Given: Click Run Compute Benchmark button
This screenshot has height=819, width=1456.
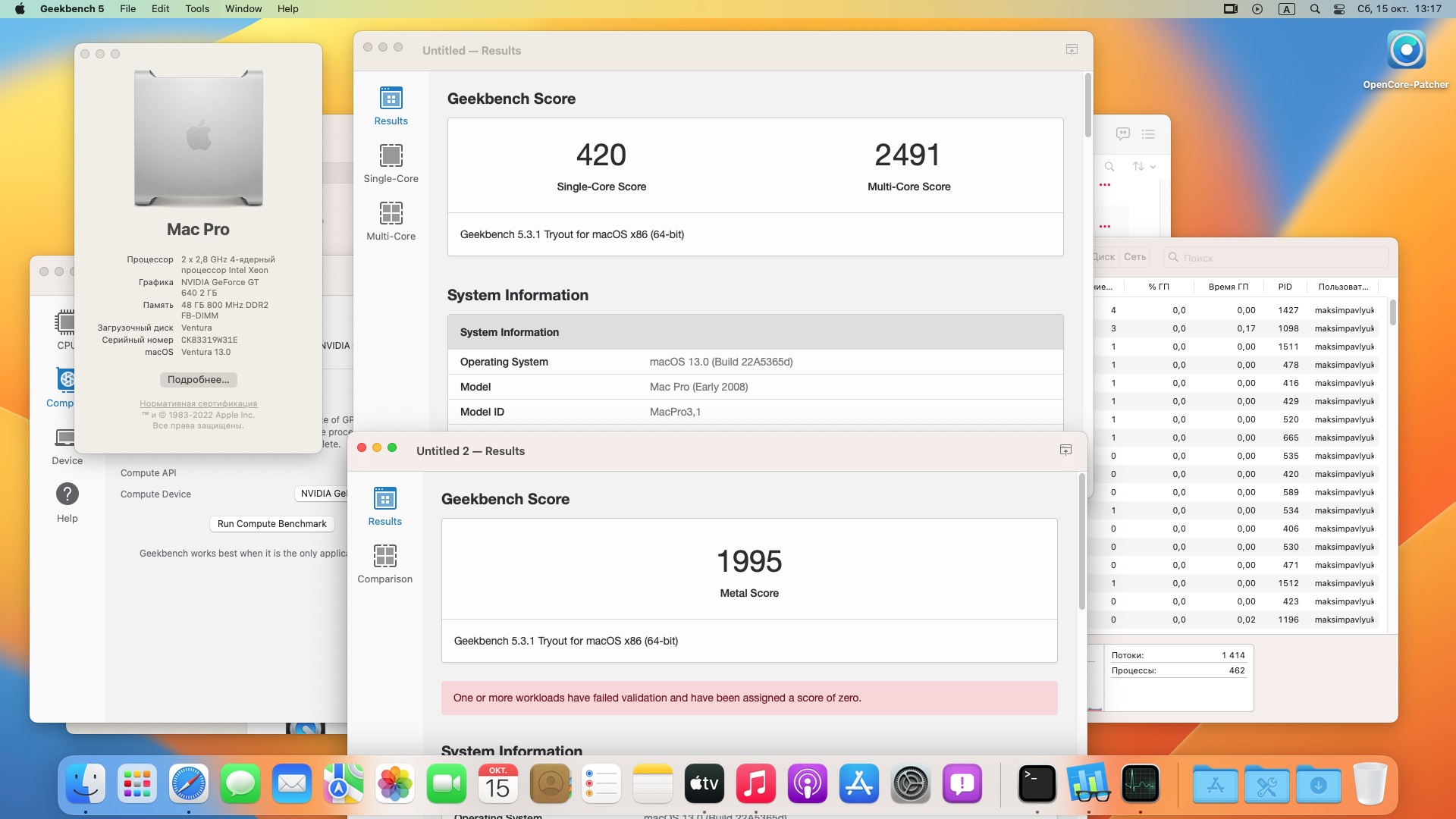Looking at the screenshot, I should coord(271,524).
